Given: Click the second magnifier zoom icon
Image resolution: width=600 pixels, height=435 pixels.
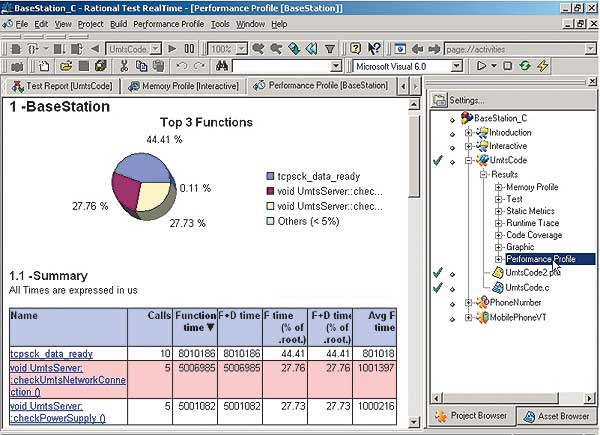Looking at the screenshot, I should coord(276,49).
